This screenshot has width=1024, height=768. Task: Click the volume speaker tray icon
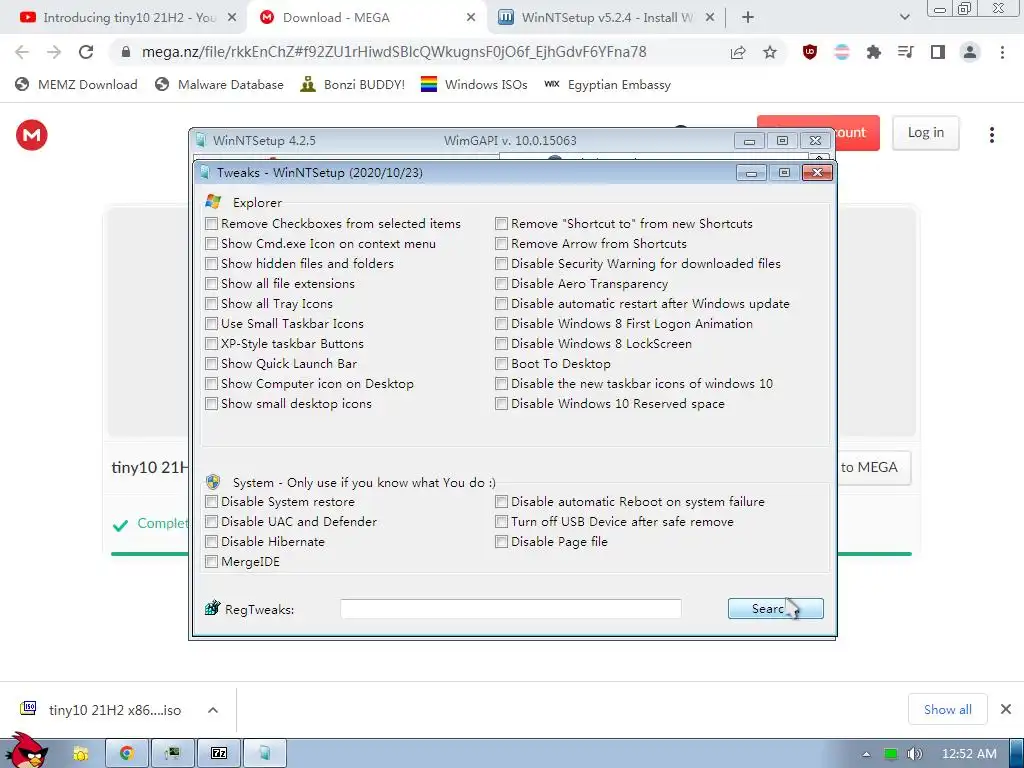point(914,754)
